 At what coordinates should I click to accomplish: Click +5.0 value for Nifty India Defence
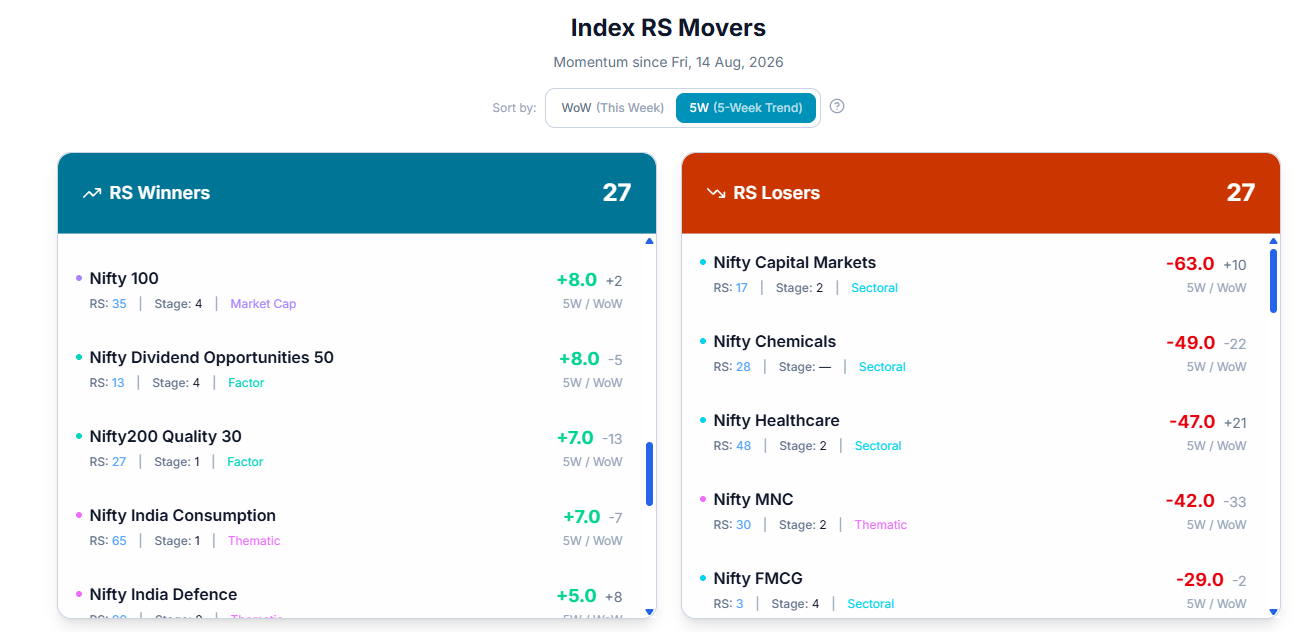[x=577, y=596]
